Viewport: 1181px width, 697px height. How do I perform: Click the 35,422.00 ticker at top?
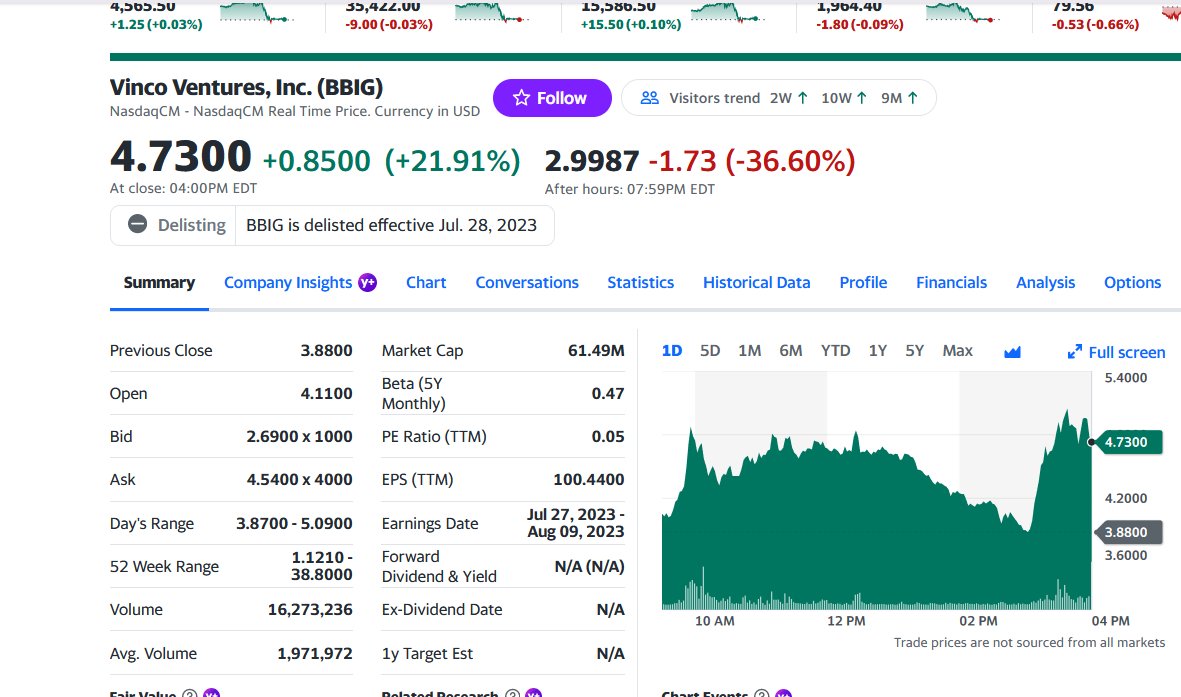coord(383,7)
